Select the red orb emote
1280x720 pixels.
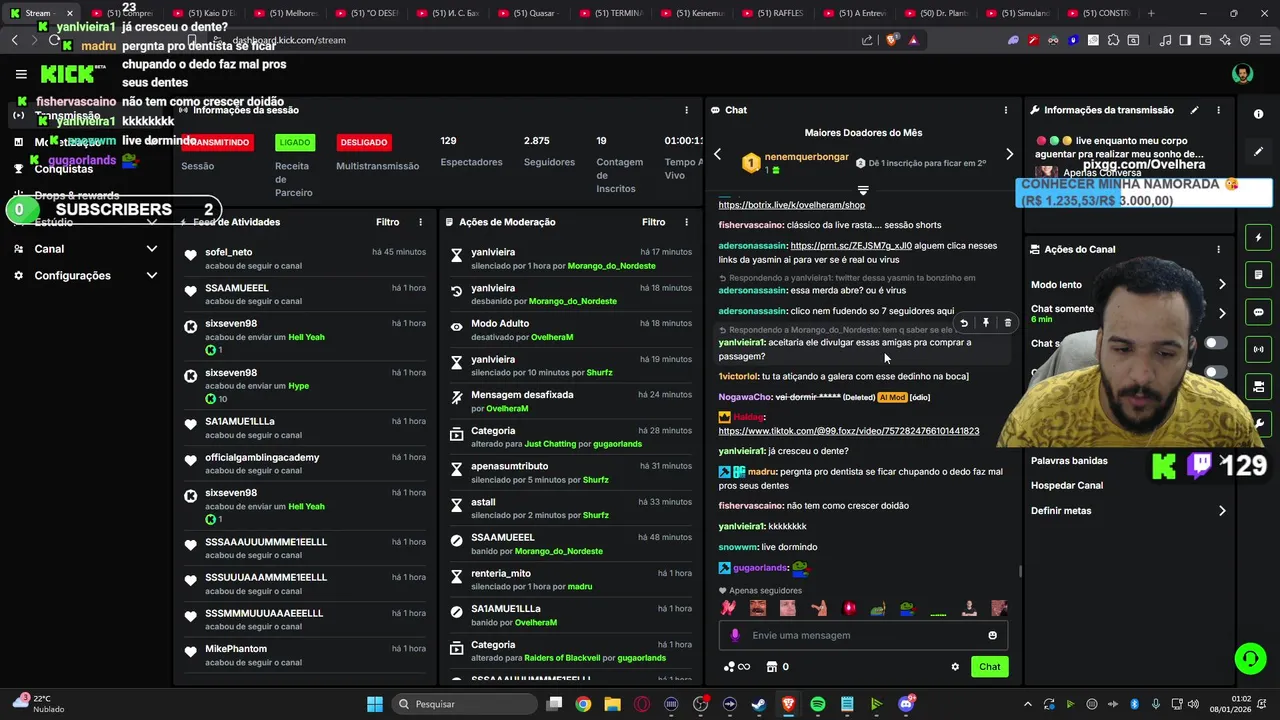(849, 608)
